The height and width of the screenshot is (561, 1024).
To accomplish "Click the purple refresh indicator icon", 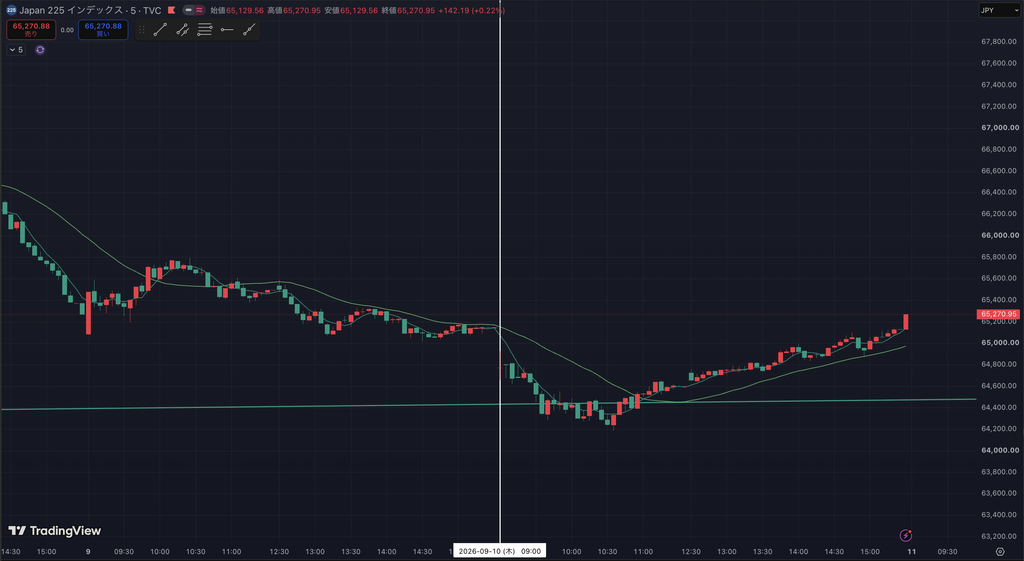I will (40, 50).
